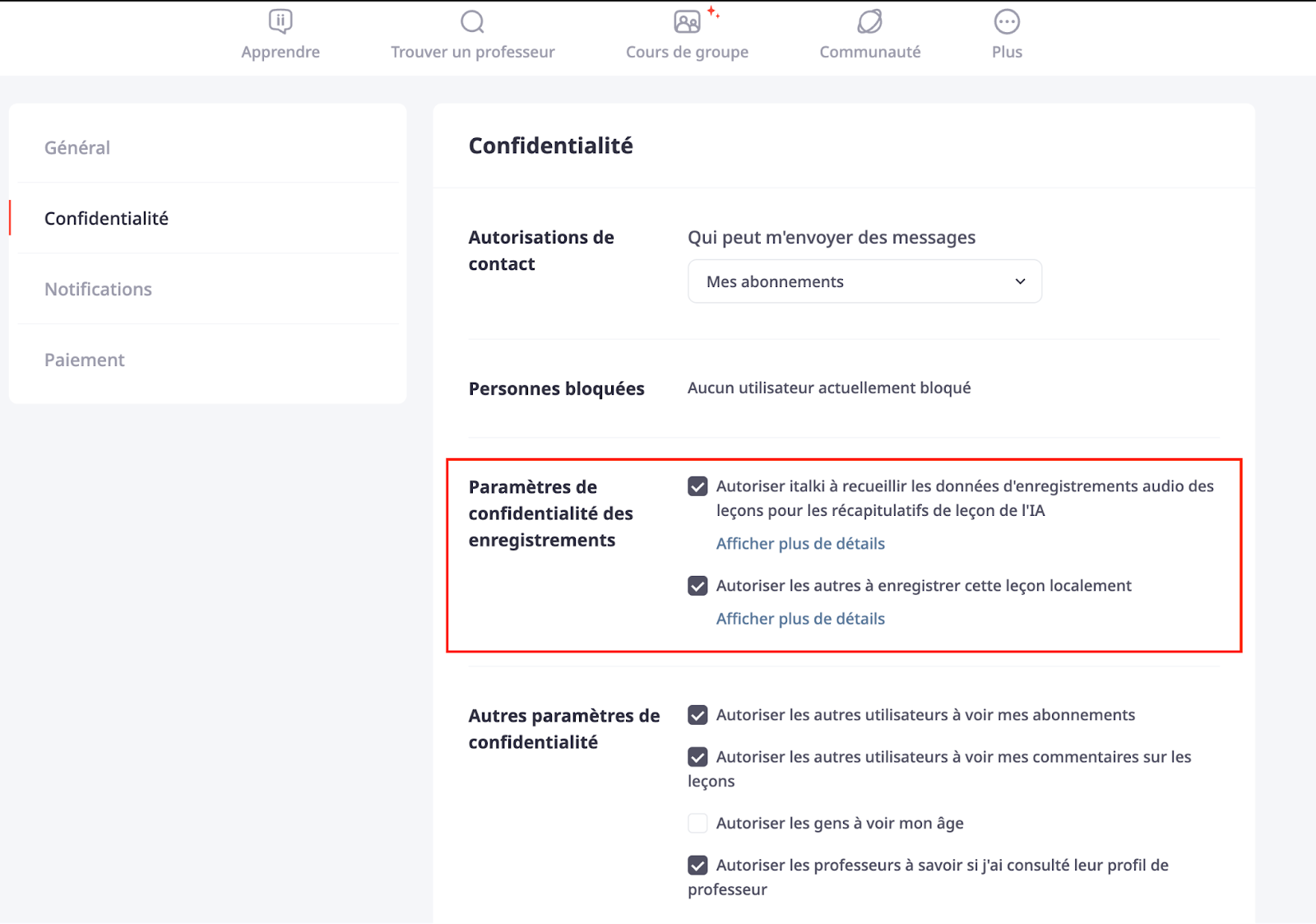Open the Cours de groupe icon
The image size is (1316, 924).
[x=688, y=21]
